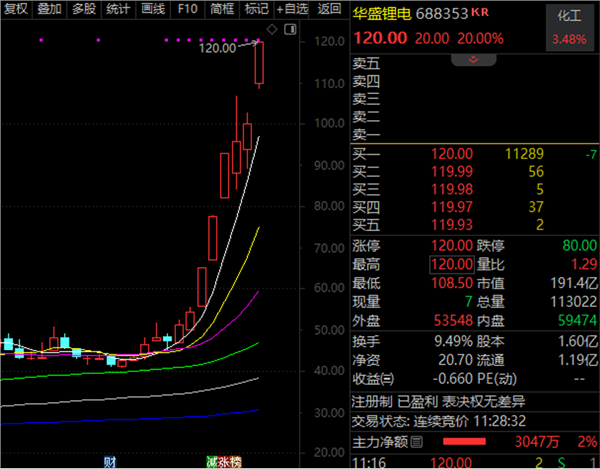Viewport: 600px width, 469px height.
Task: Click the 复权 toolbar button
Action: point(16,9)
